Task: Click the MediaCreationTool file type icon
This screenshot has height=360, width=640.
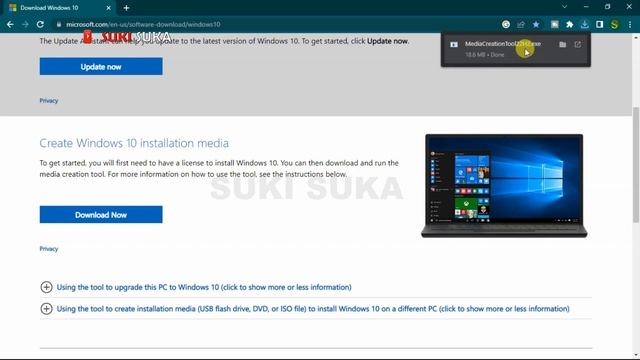Action: 454,44
